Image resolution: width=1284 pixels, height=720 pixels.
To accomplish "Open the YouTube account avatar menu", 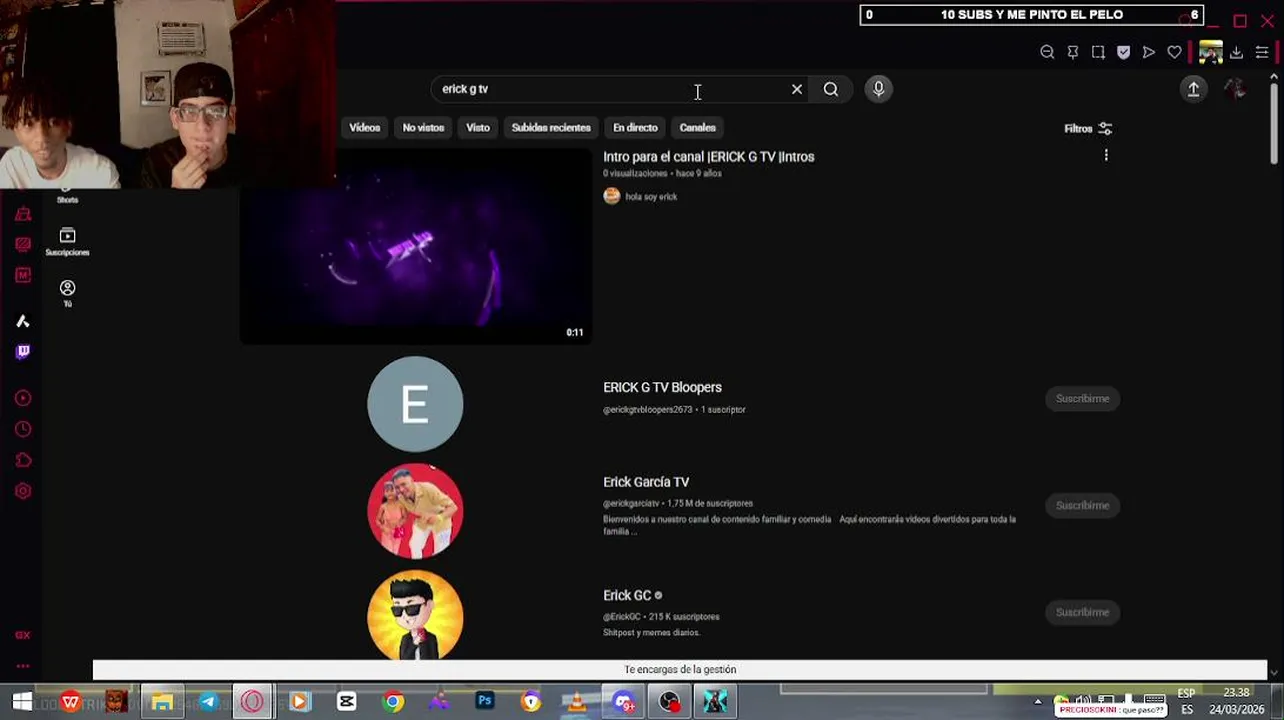I will click(x=1235, y=89).
